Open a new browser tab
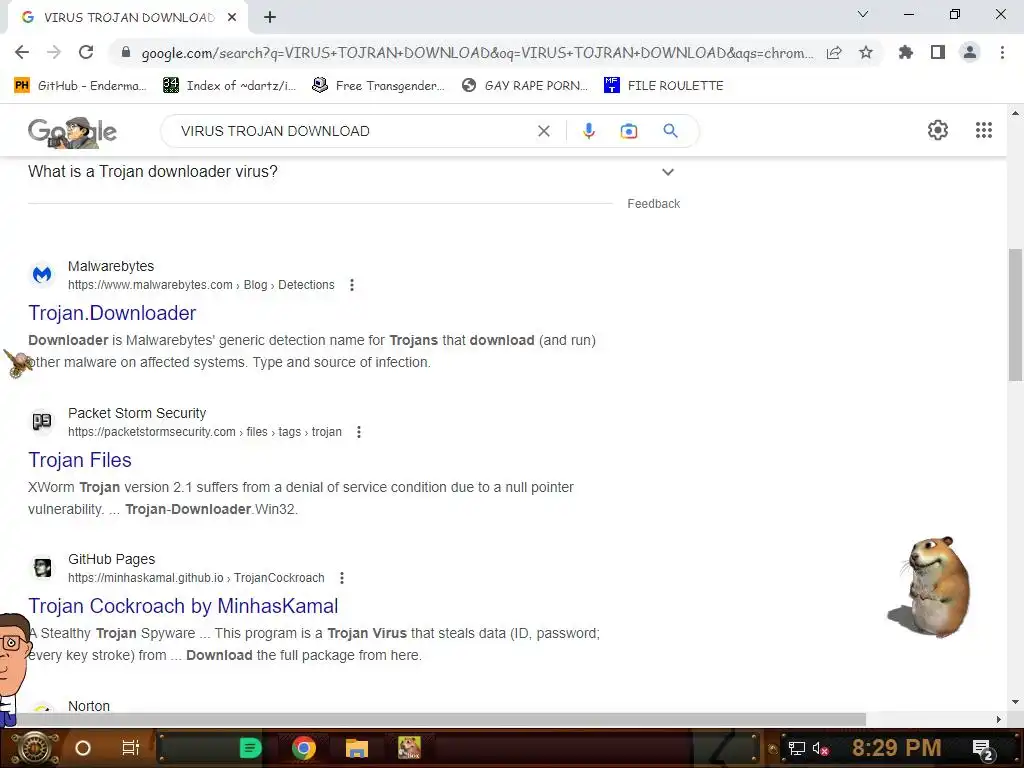 [x=270, y=18]
